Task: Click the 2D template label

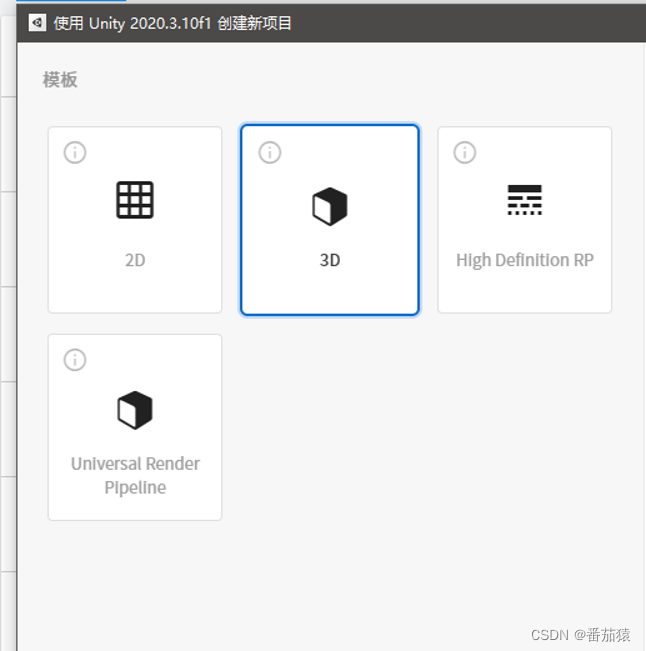Action: pyautogui.click(x=135, y=260)
